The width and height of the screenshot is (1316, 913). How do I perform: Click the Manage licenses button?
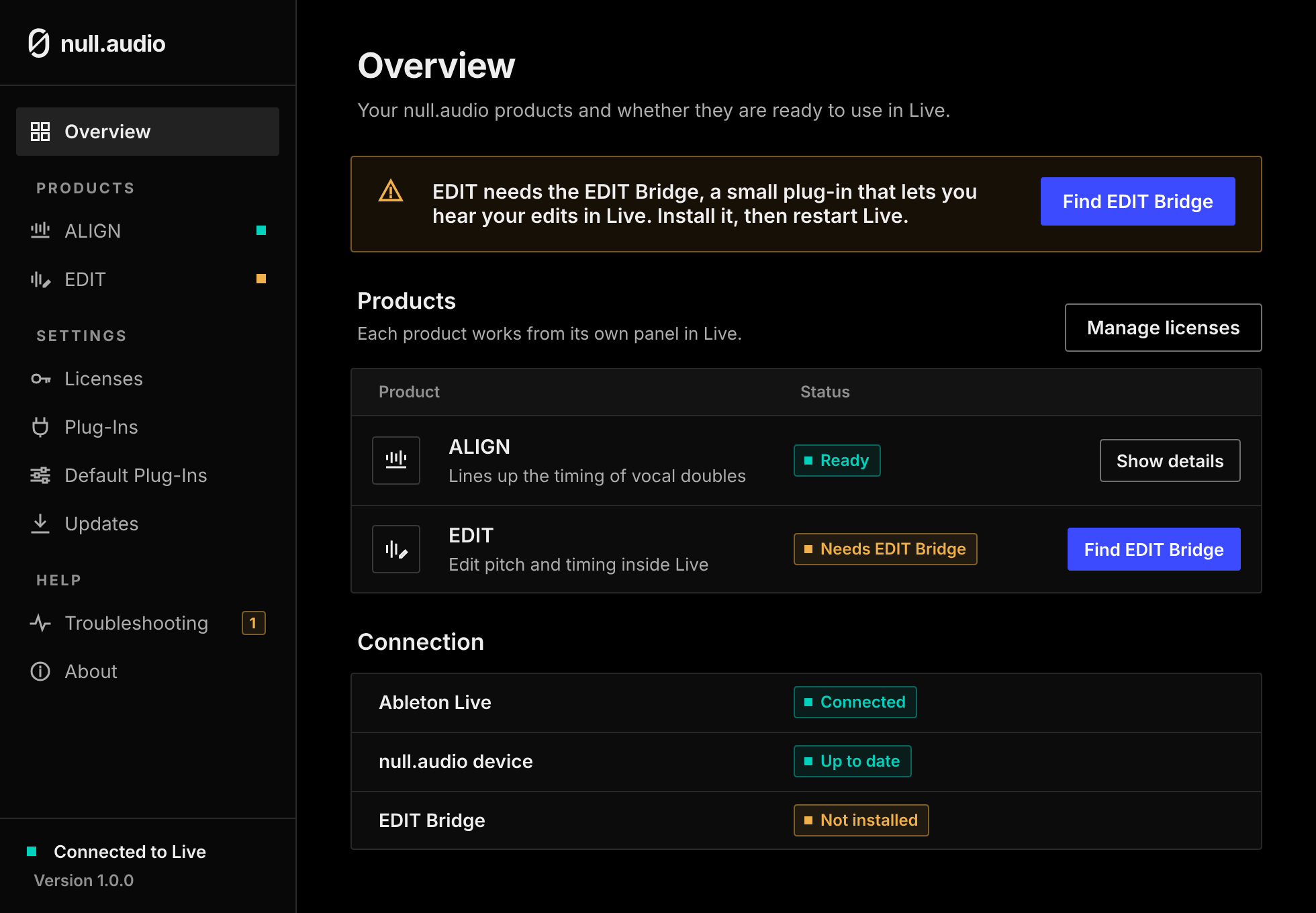[x=1164, y=328]
